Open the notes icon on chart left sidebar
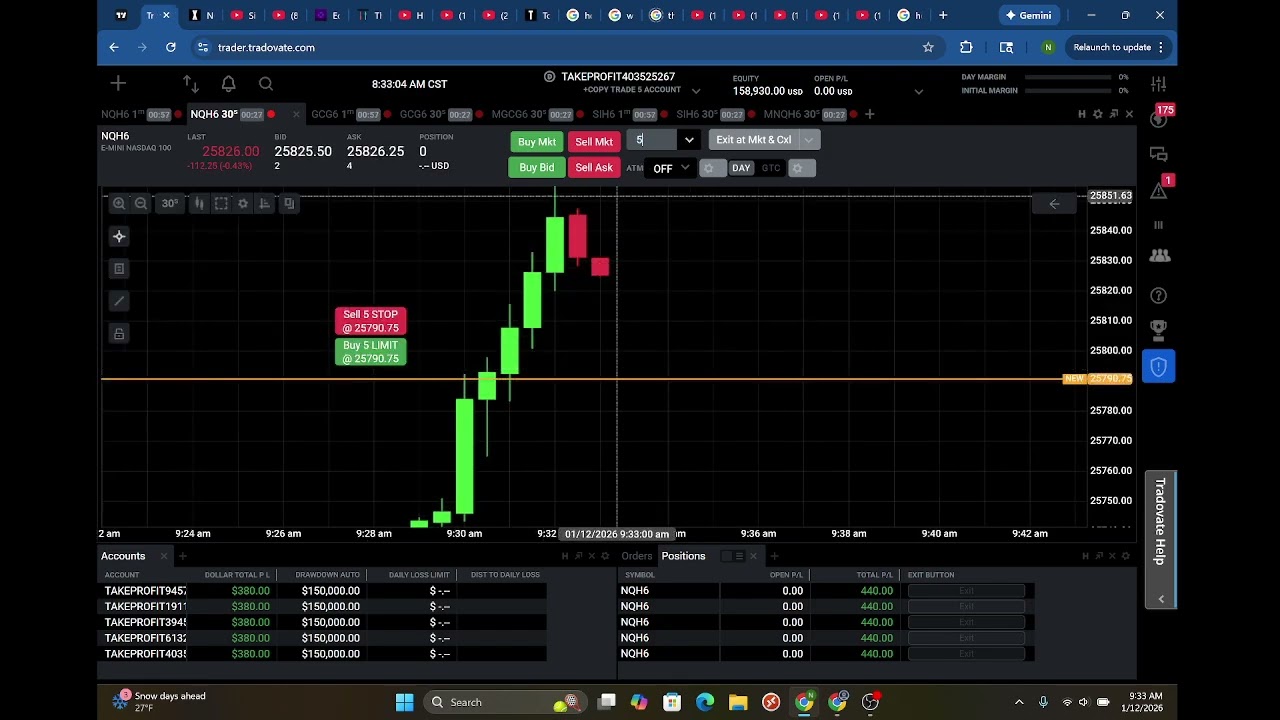 coord(119,269)
